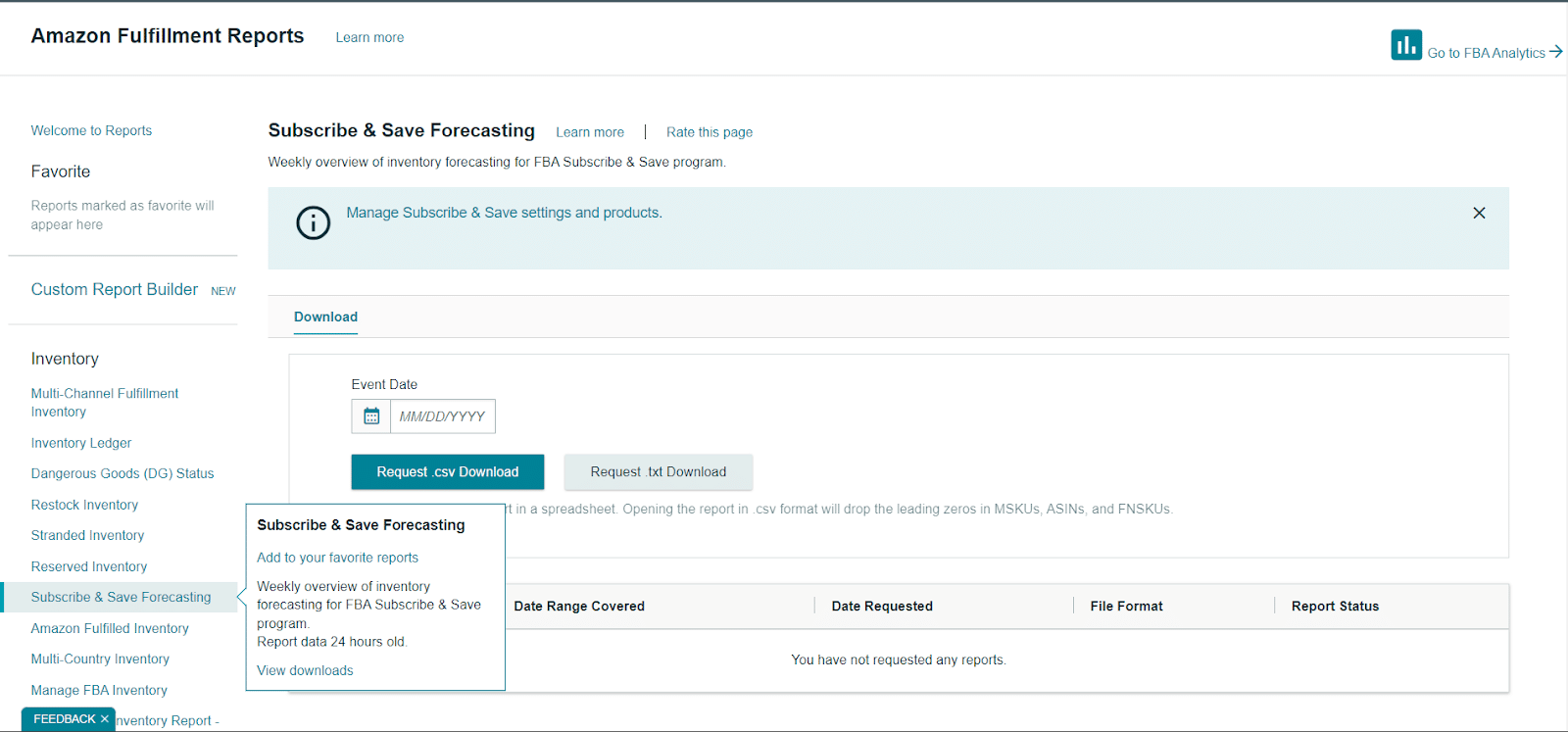Click the Report Status column header

[x=1335, y=606]
